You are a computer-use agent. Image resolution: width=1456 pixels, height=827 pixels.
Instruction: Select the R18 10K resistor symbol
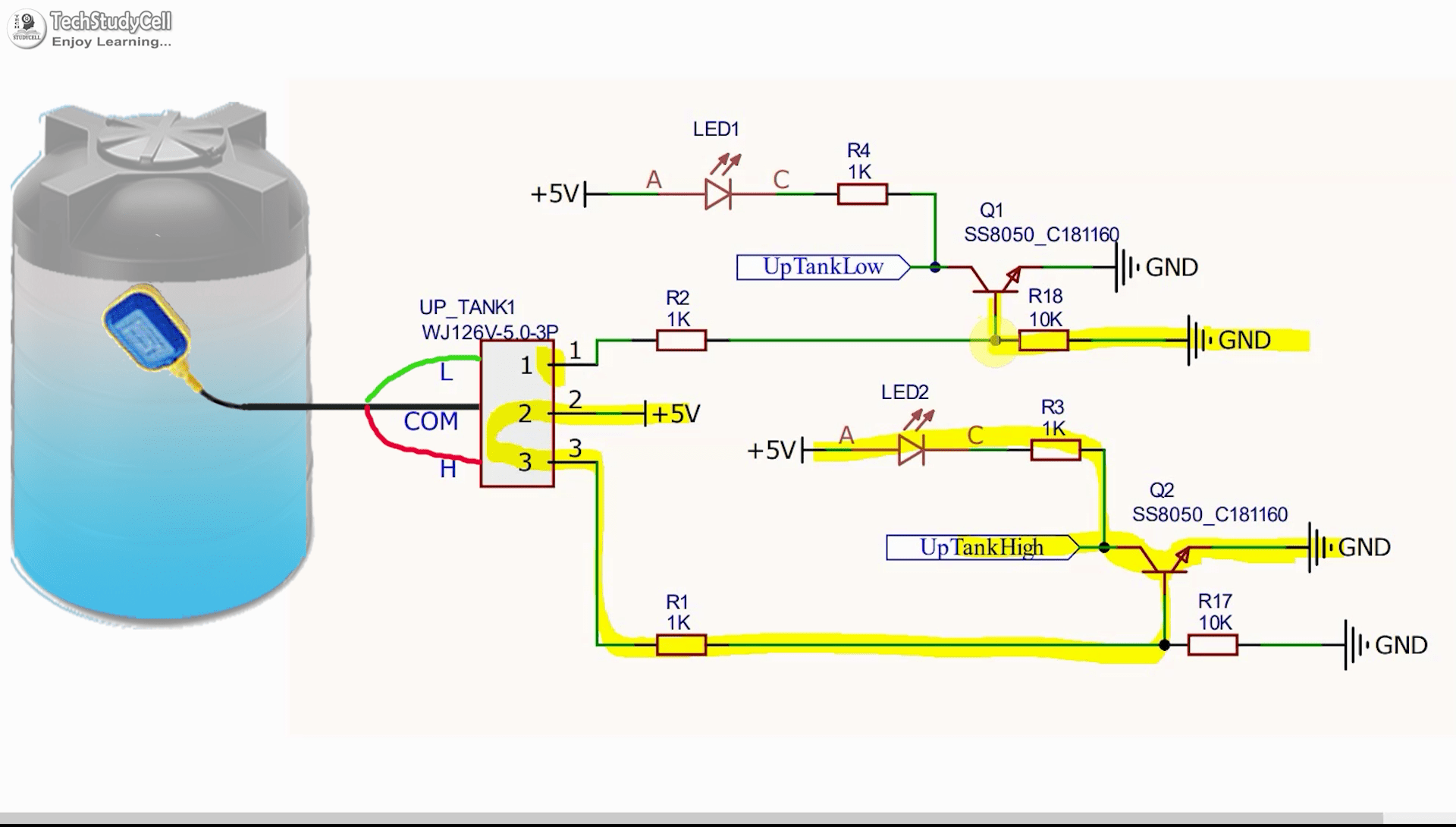pyautogui.click(x=1044, y=341)
